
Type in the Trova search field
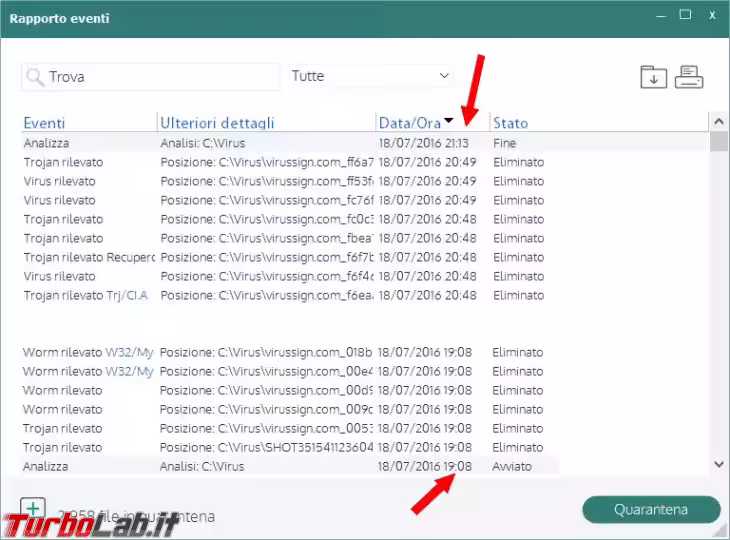[x=160, y=77]
